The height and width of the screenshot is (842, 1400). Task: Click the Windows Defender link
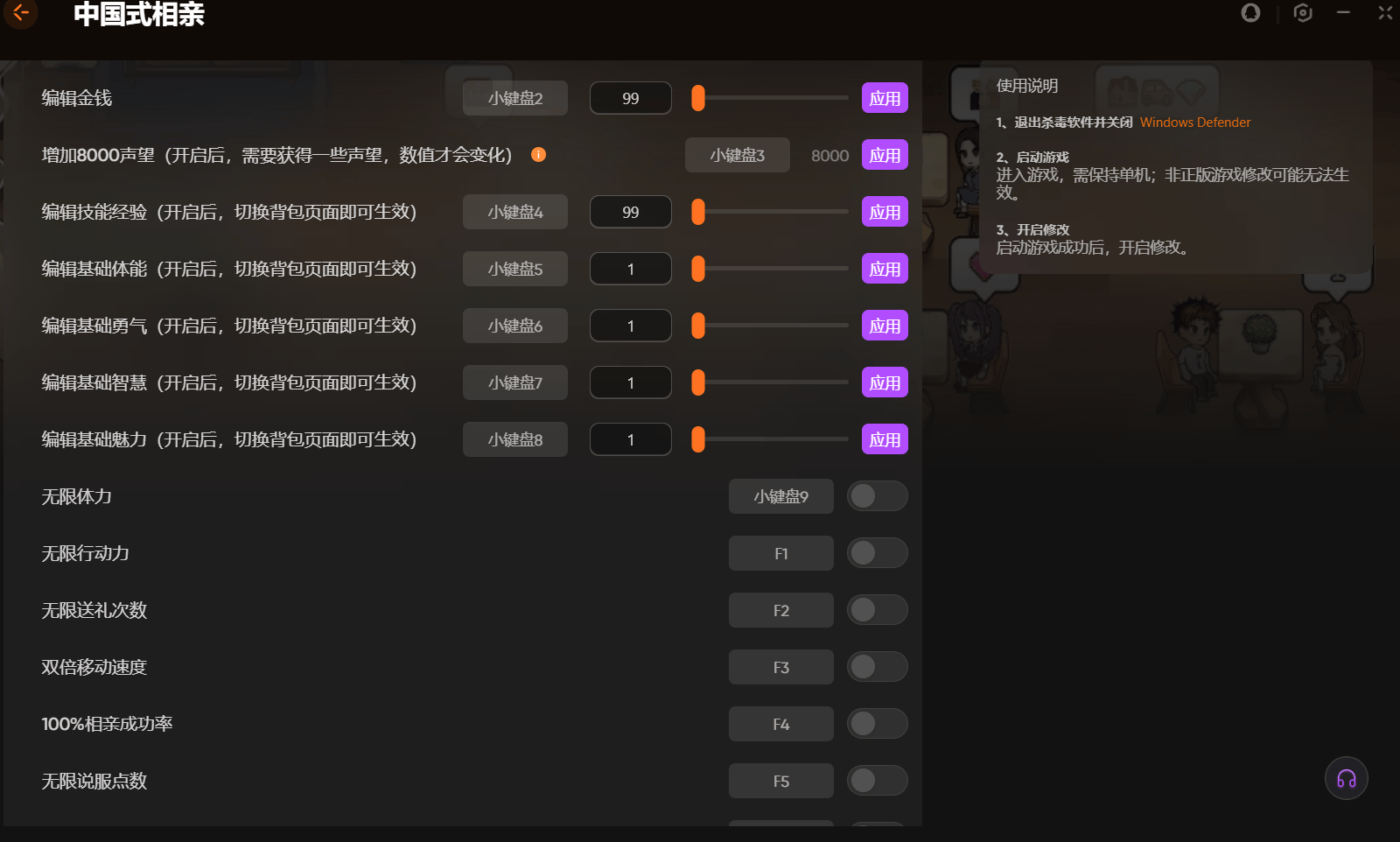pyautogui.click(x=1194, y=123)
